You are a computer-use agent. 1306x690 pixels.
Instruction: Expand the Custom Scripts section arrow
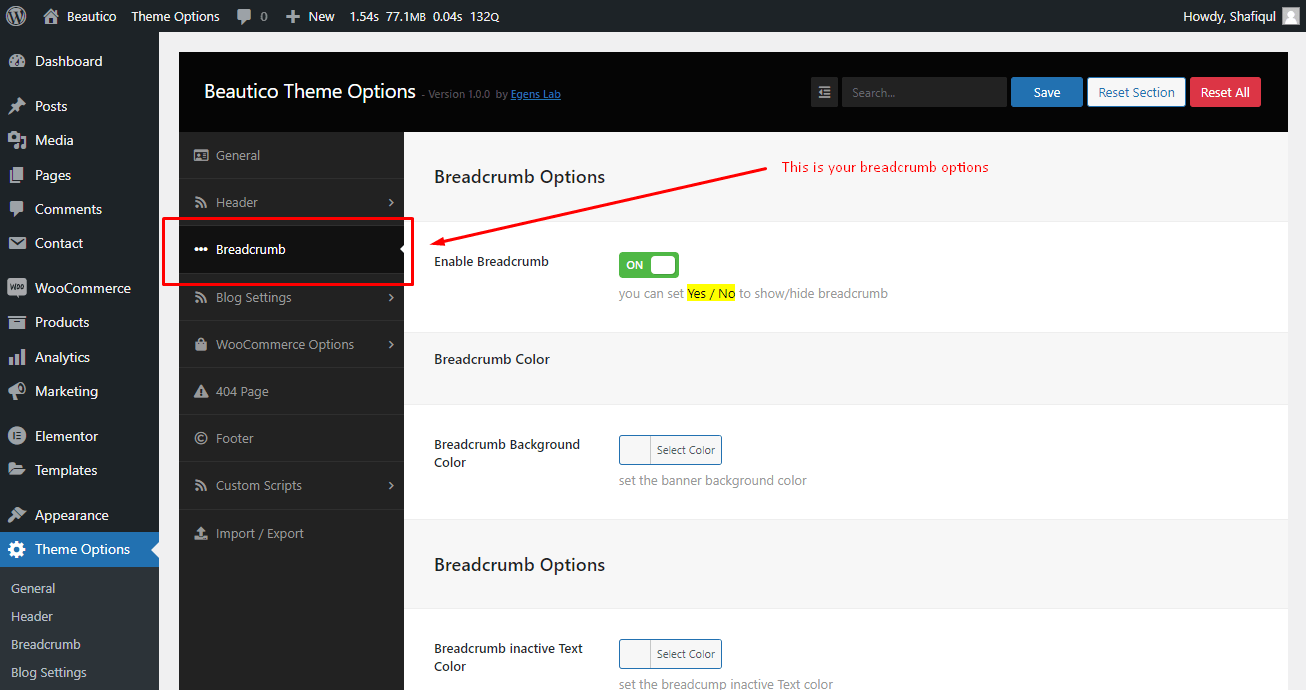tap(391, 485)
